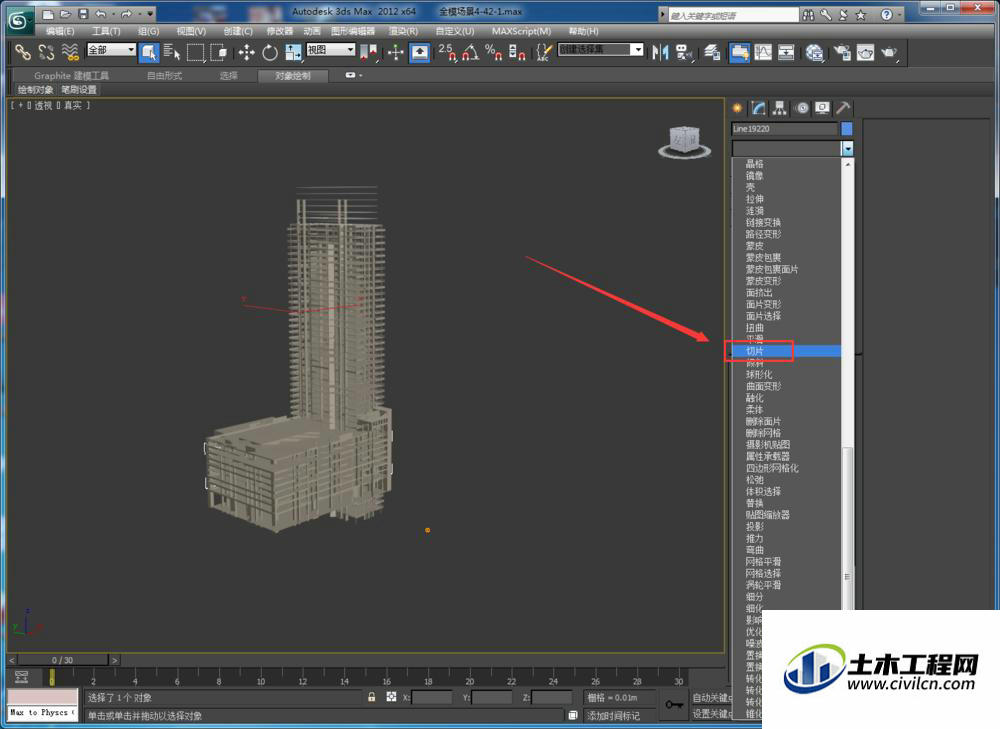1000x729 pixels.
Task: Toggle the 2.5D Snaps button
Action: click(447, 52)
